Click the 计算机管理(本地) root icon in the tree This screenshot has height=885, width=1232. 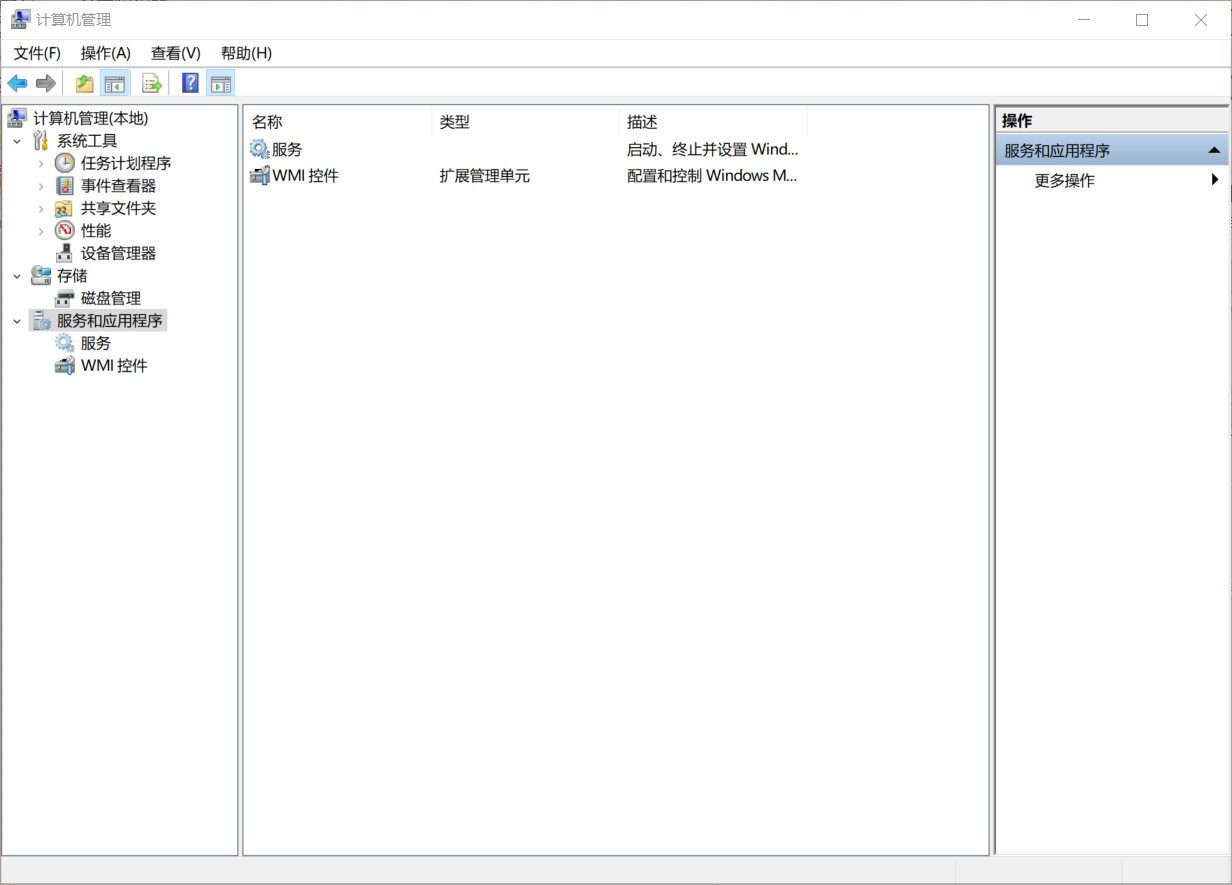tap(17, 119)
